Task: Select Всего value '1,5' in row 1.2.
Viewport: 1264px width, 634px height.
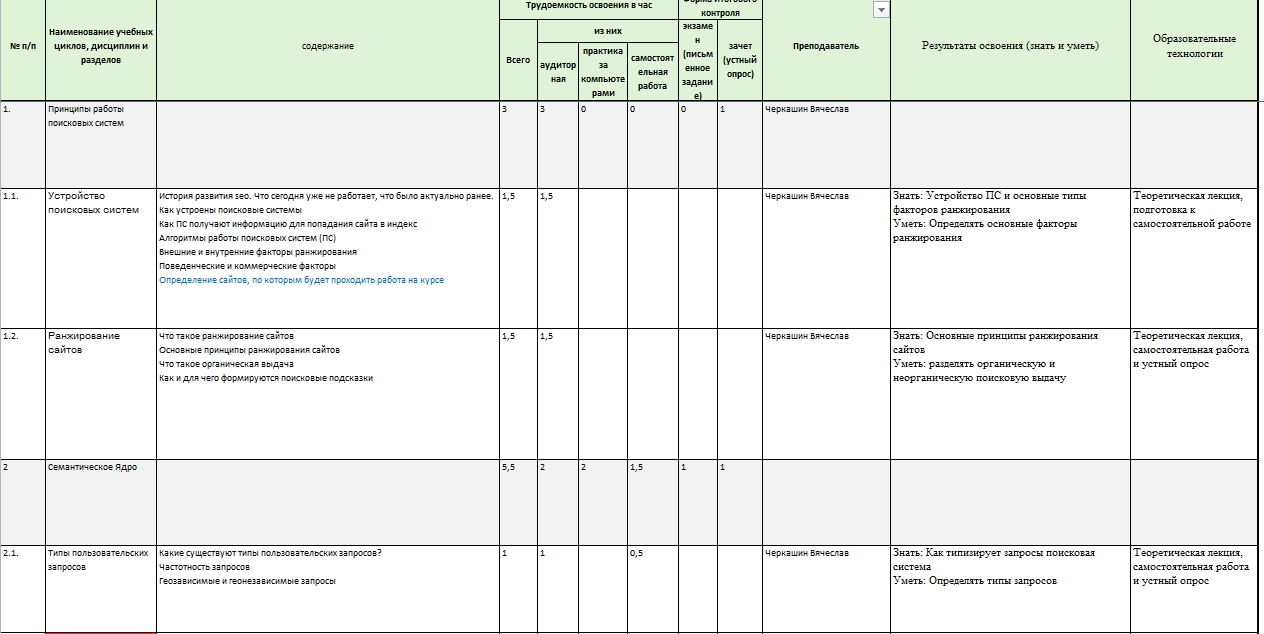Action: click(x=518, y=393)
